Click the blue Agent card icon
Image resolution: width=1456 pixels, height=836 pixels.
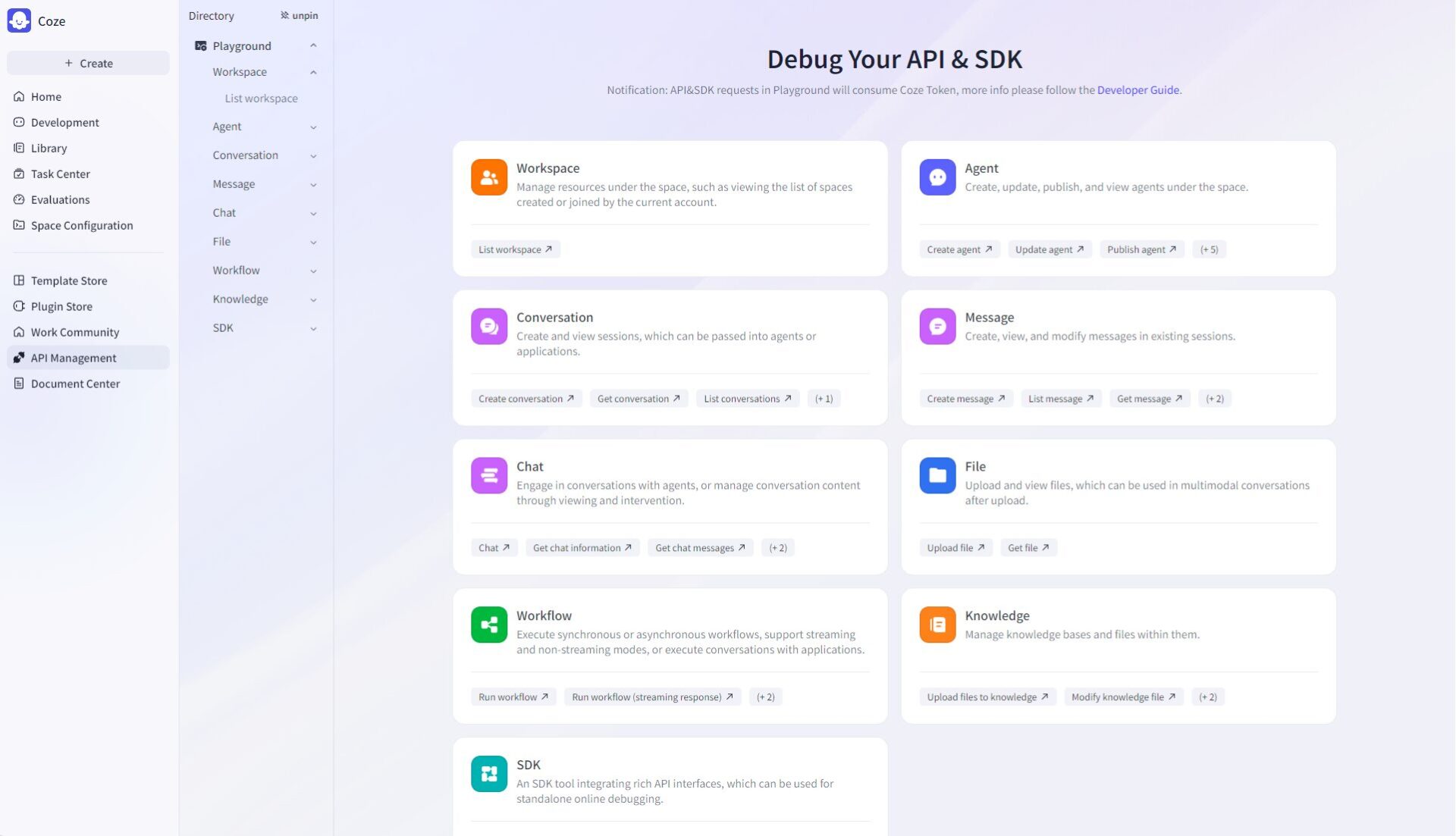pyautogui.click(x=937, y=177)
